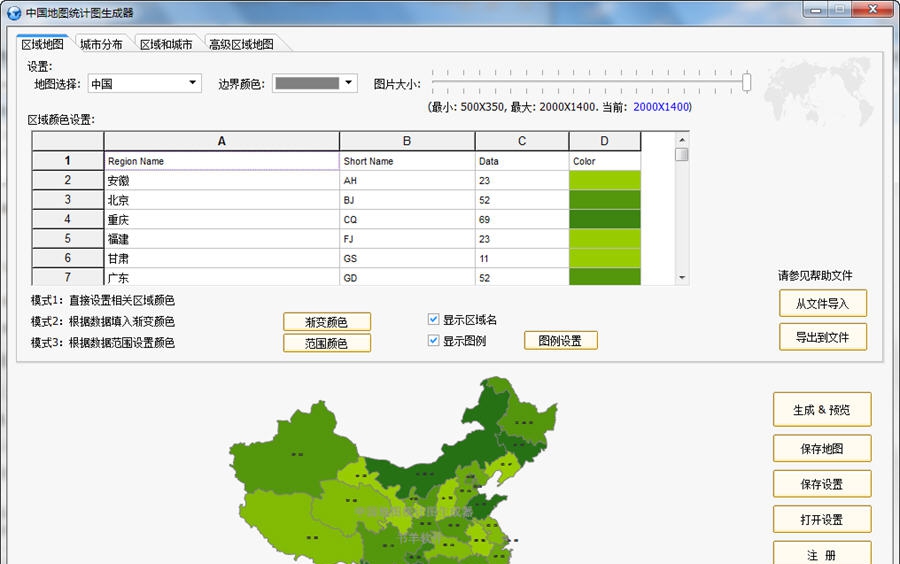Click the 'Data' header cell
The image size is (900, 564).
tap(522, 161)
